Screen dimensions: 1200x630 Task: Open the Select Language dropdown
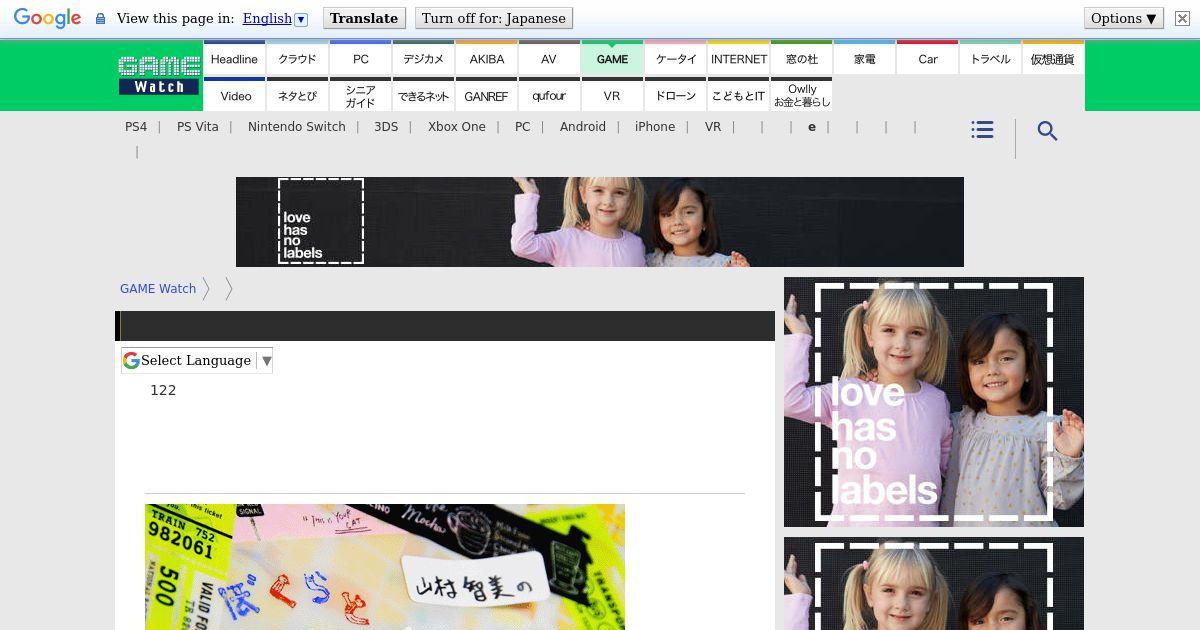(x=197, y=360)
